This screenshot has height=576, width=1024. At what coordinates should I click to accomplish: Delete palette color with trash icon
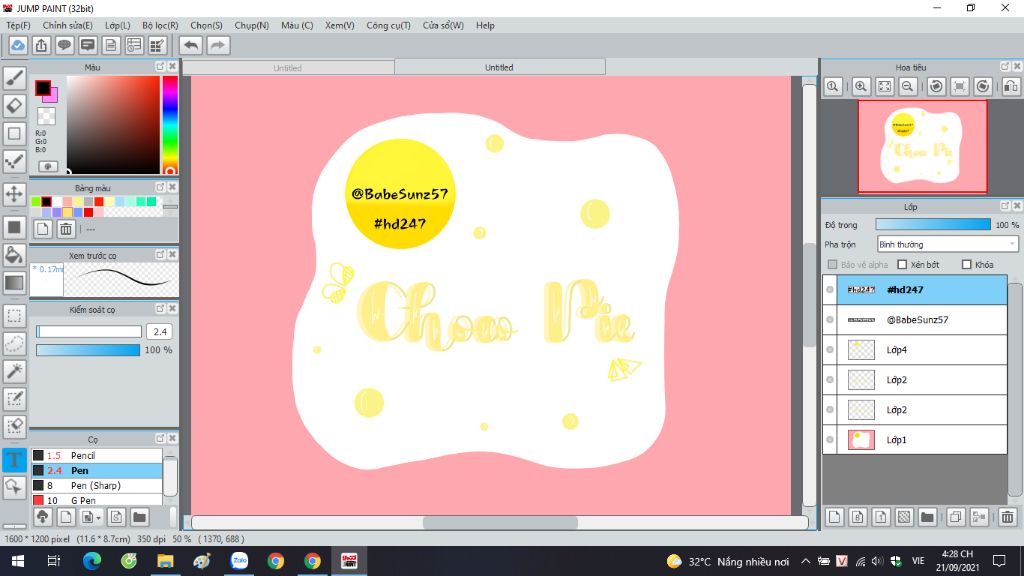tap(66, 229)
